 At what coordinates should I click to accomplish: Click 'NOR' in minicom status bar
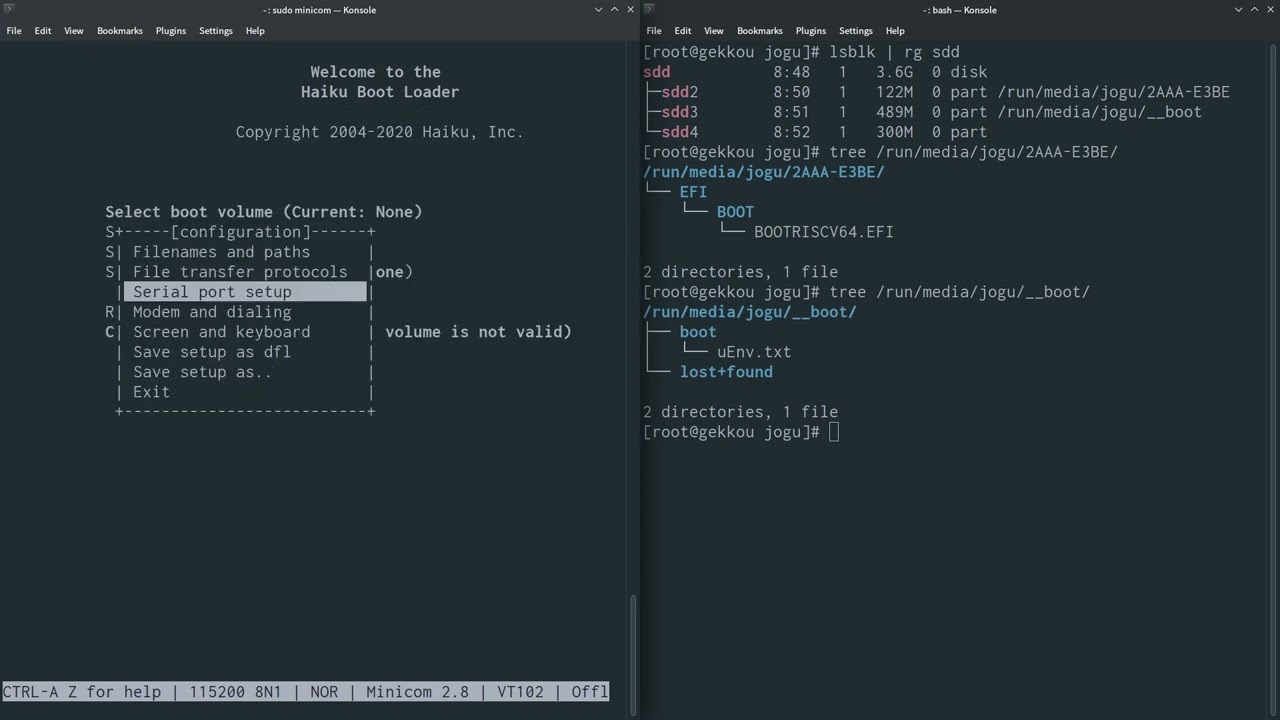coord(324,692)
